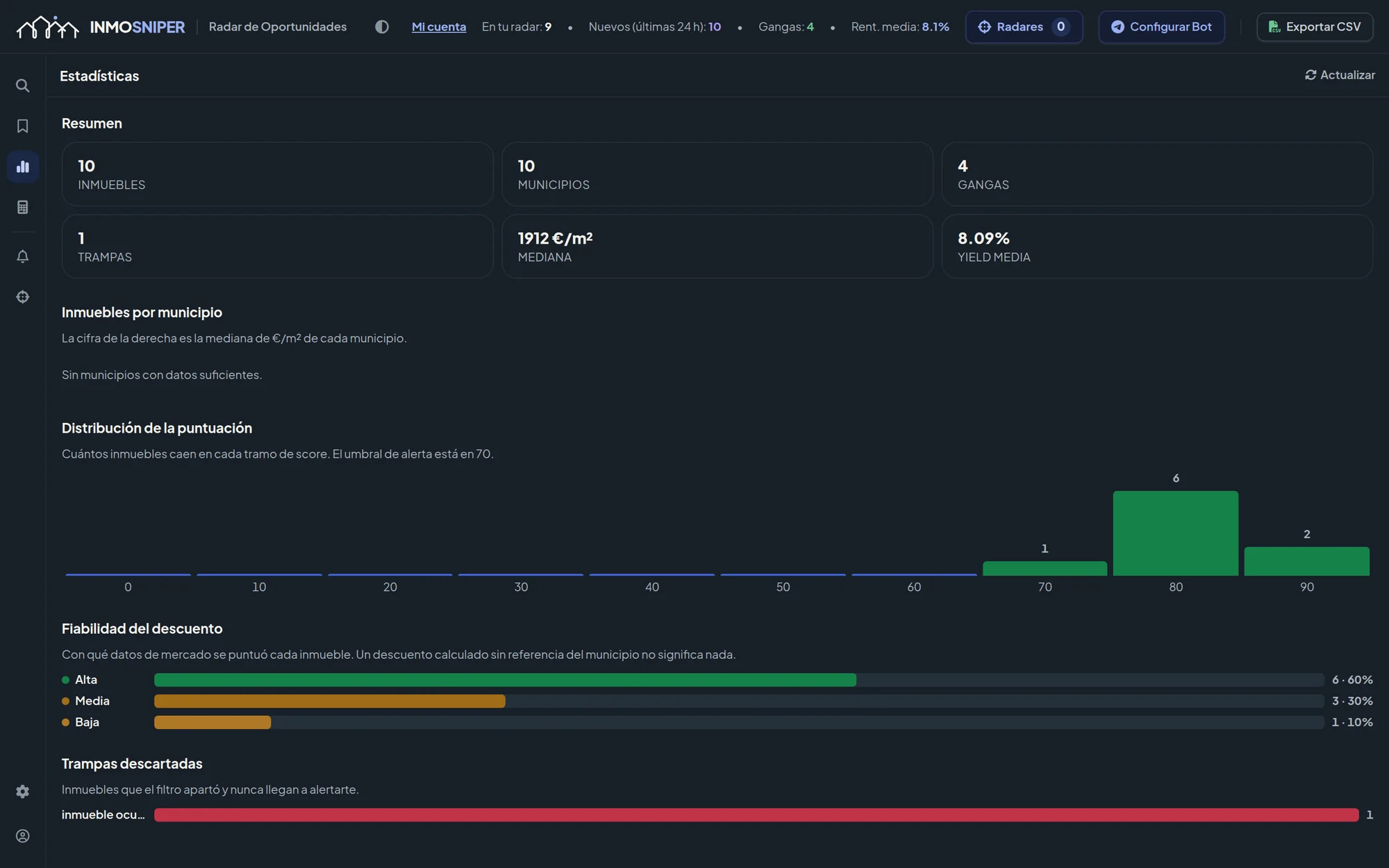
Task: Click 'Nuevos (últimas 24 h): 10' stat
Action: 655,26
